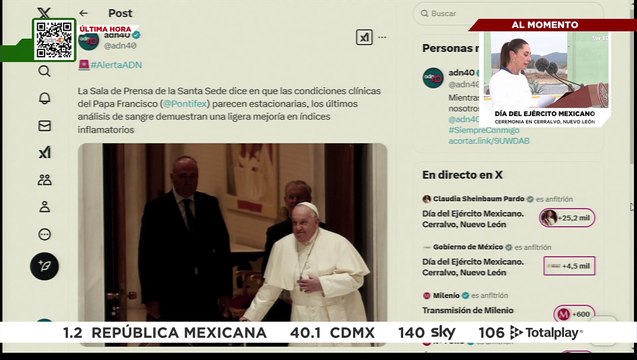Join Gobierno de México live +4,5 mil
This screenshot has width=637, height=360.
570,266
